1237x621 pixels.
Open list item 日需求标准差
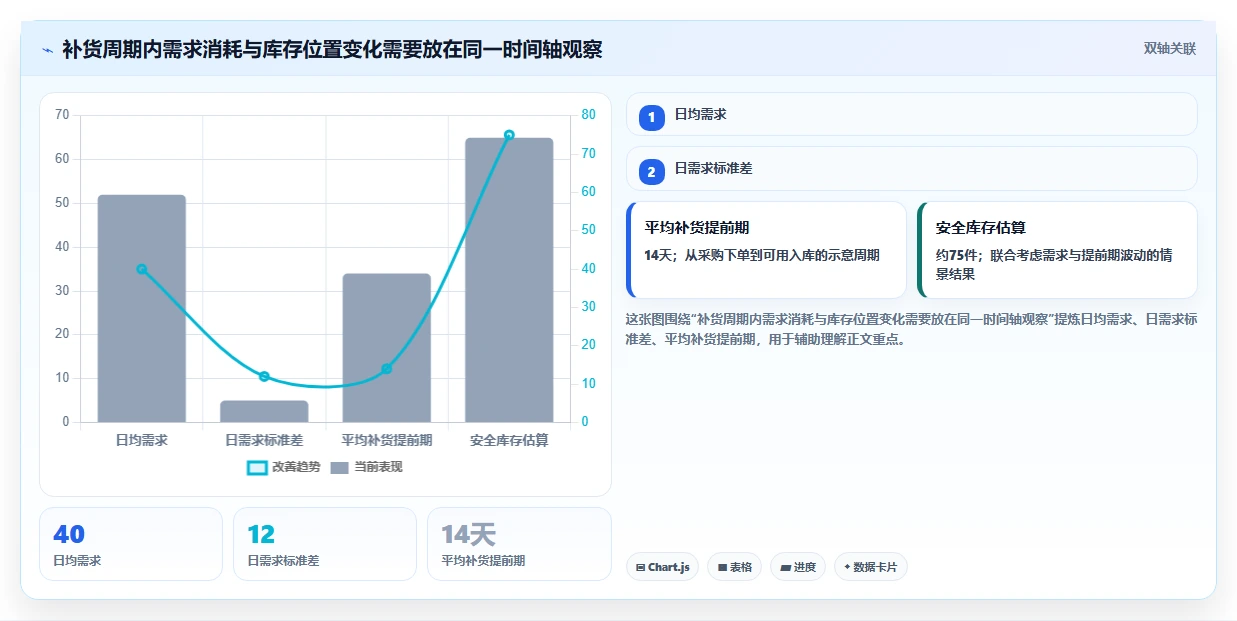(911, 169)
